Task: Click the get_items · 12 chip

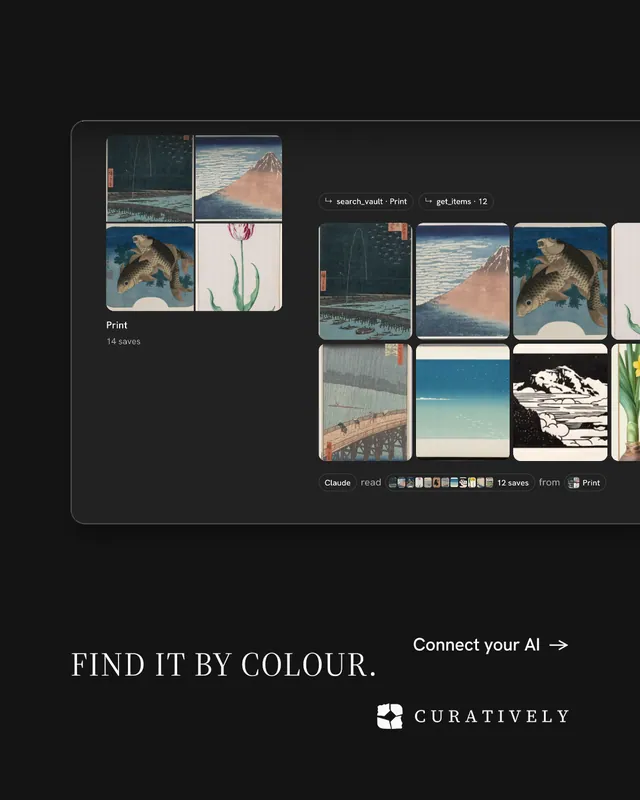Action: [456, 202]
